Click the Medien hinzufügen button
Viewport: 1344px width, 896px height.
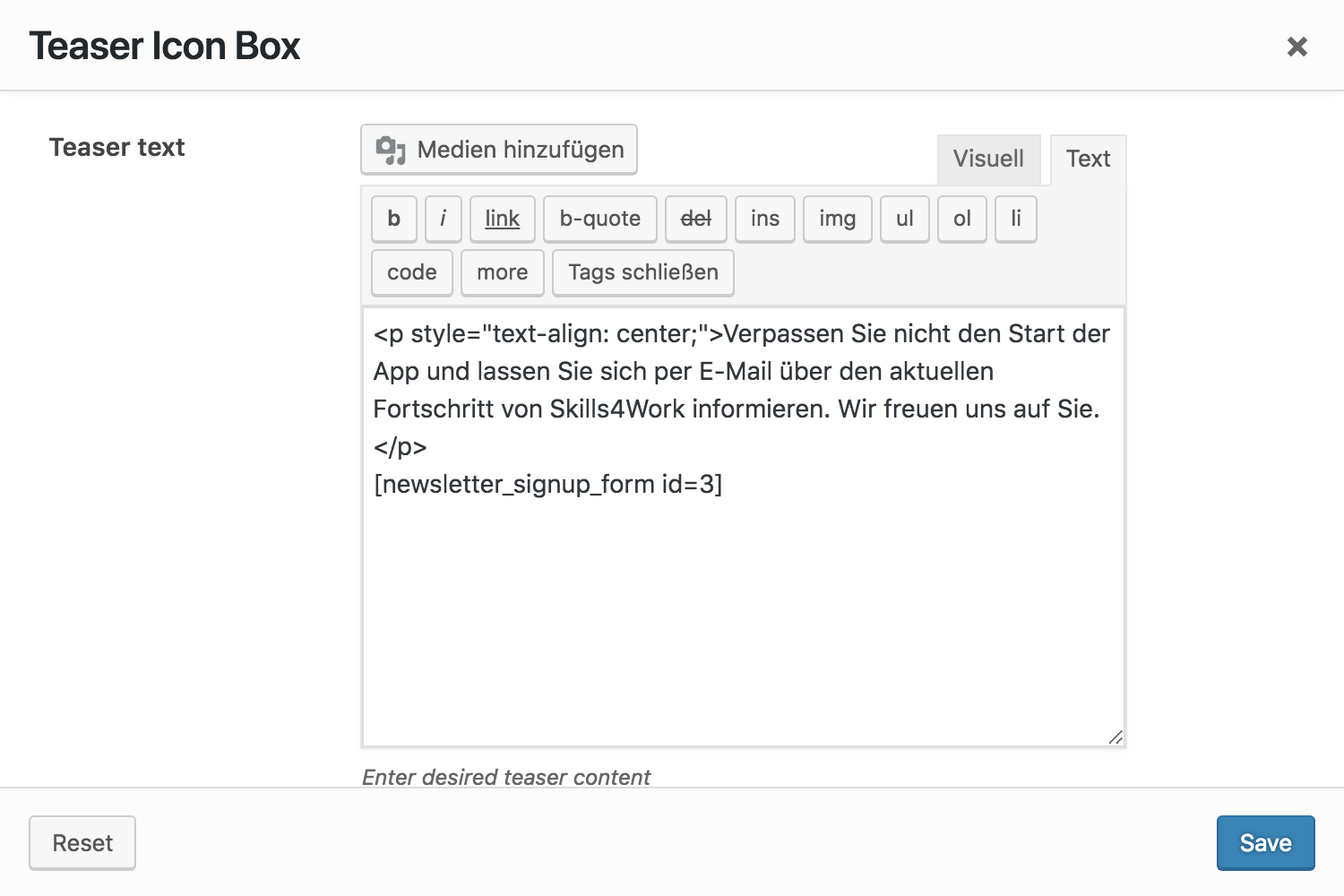pyautogui.click(x=499, y=150)
